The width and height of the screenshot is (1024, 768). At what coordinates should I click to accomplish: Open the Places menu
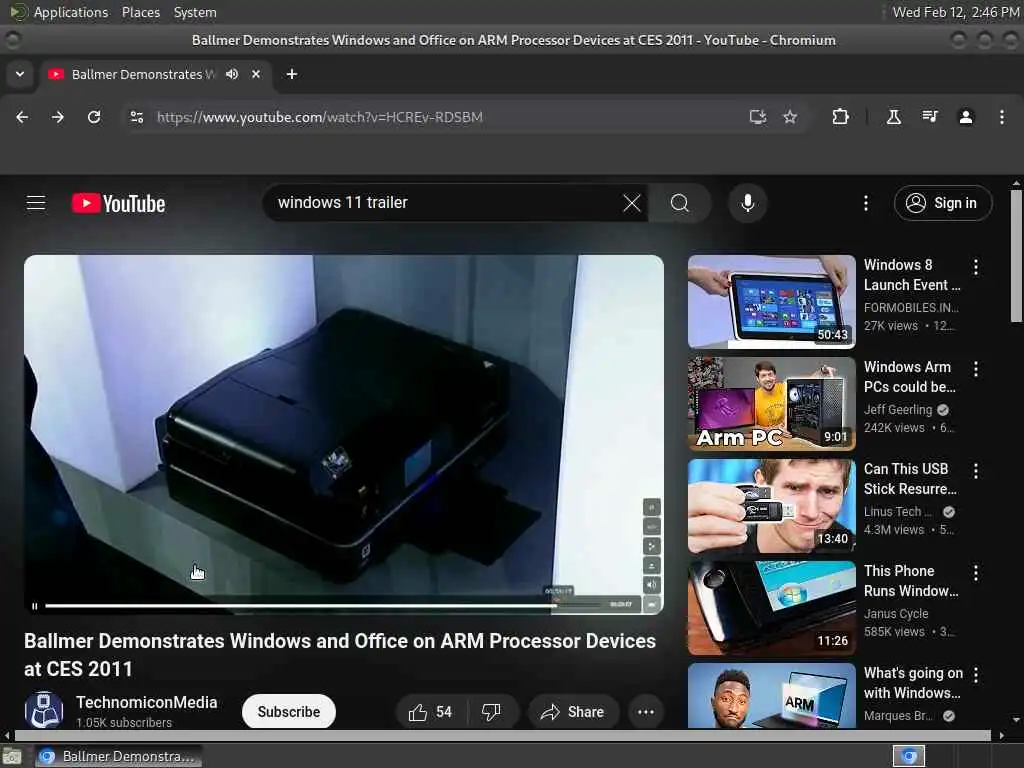(140, 12)
